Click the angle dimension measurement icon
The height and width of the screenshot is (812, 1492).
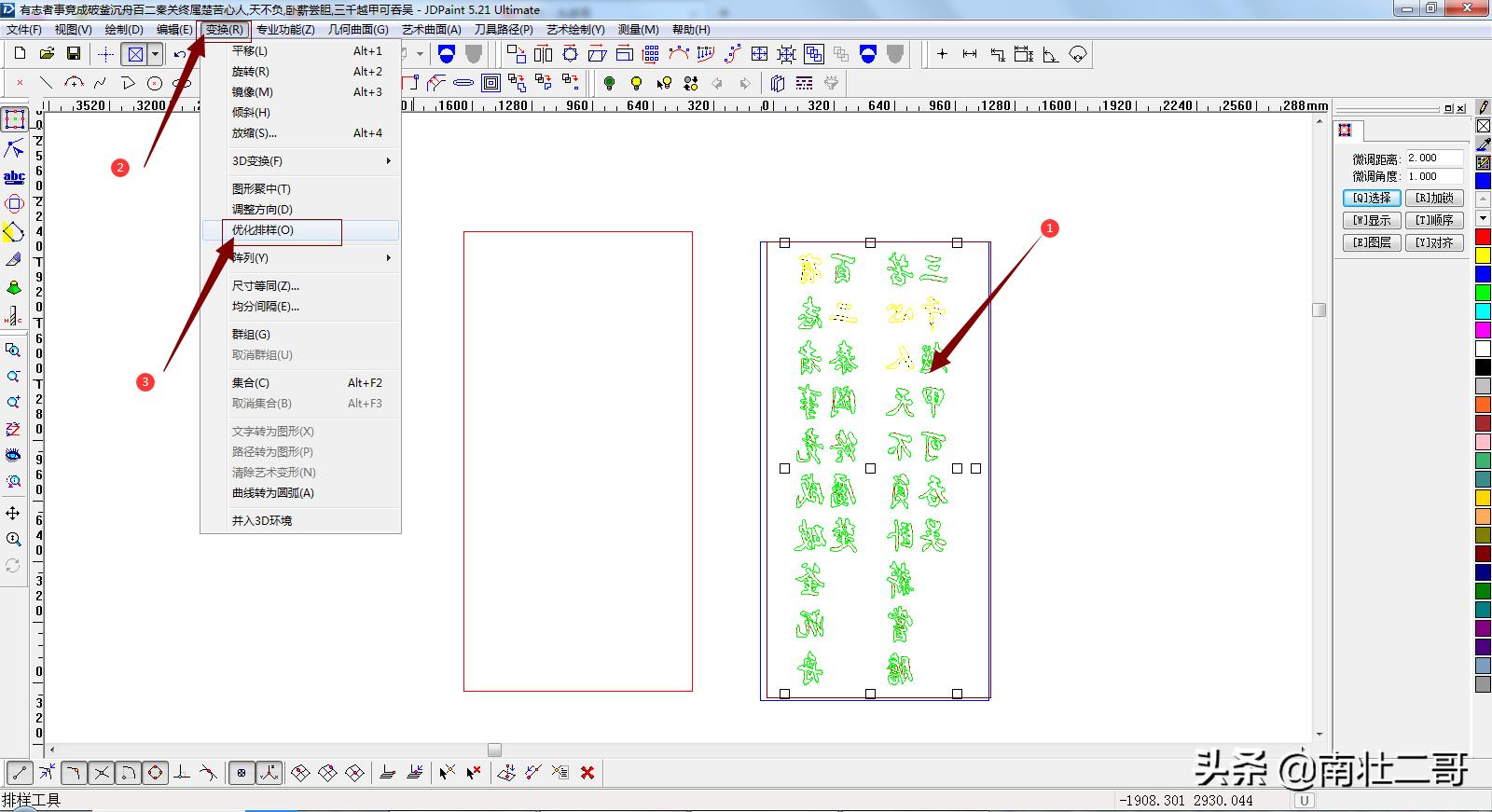[x=1051, y=54]
